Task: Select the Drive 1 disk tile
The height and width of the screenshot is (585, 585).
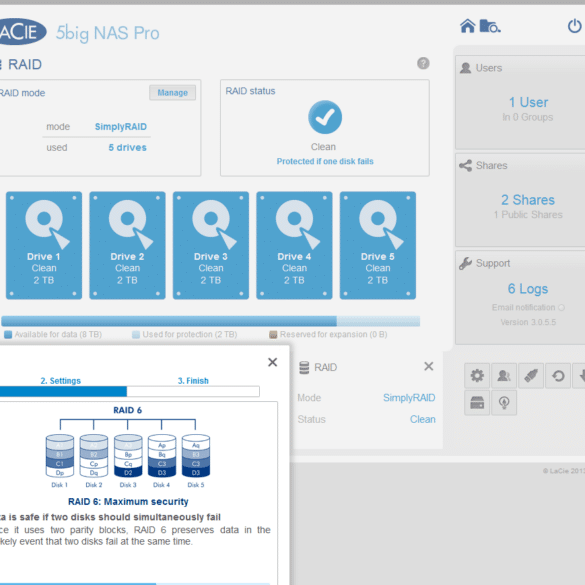Action: (x=44, y=245)
